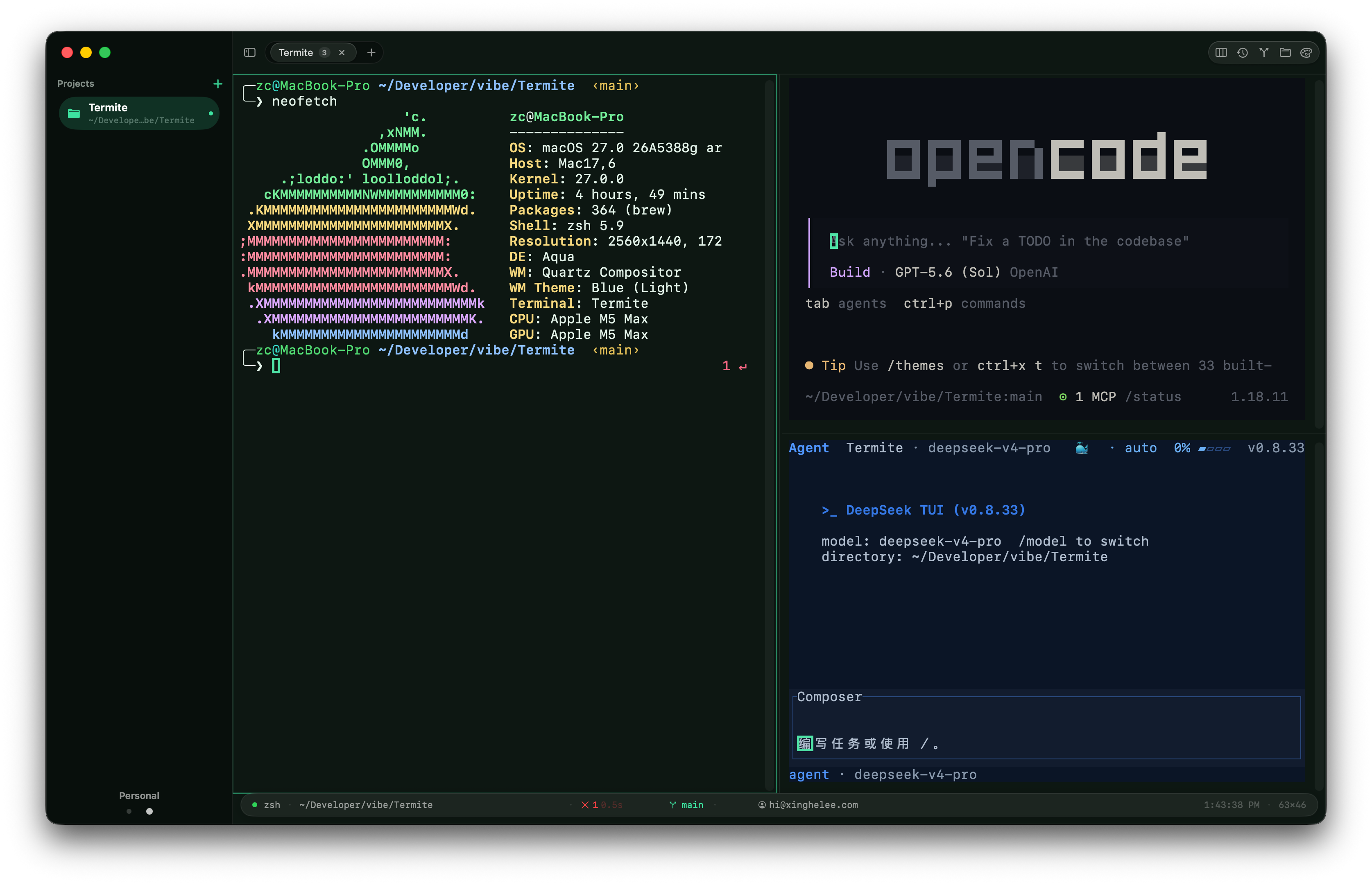Image resolution: width=1372 pixels, height=885 pixels.
Task: Click the hi@xinghelee.com account in status bar
Action: (x=808, y=804)
